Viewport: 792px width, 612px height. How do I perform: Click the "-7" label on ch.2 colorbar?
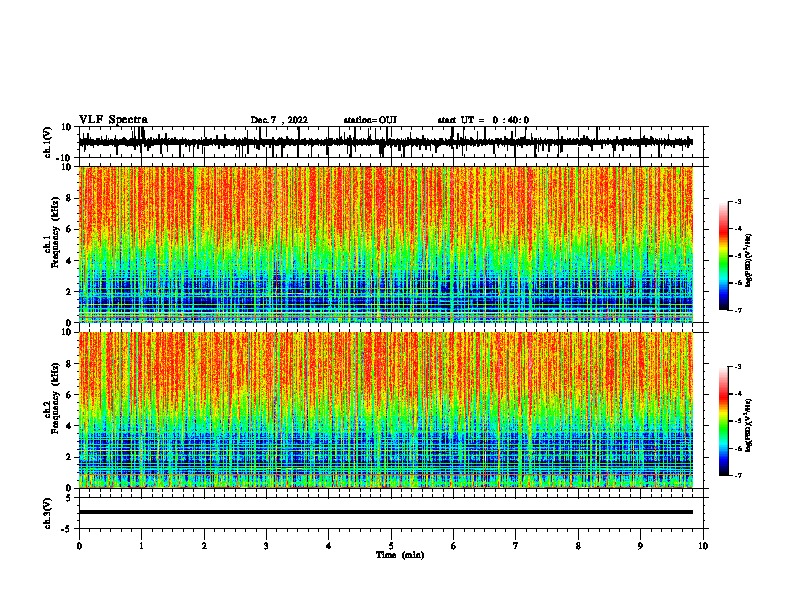(737, 475)
